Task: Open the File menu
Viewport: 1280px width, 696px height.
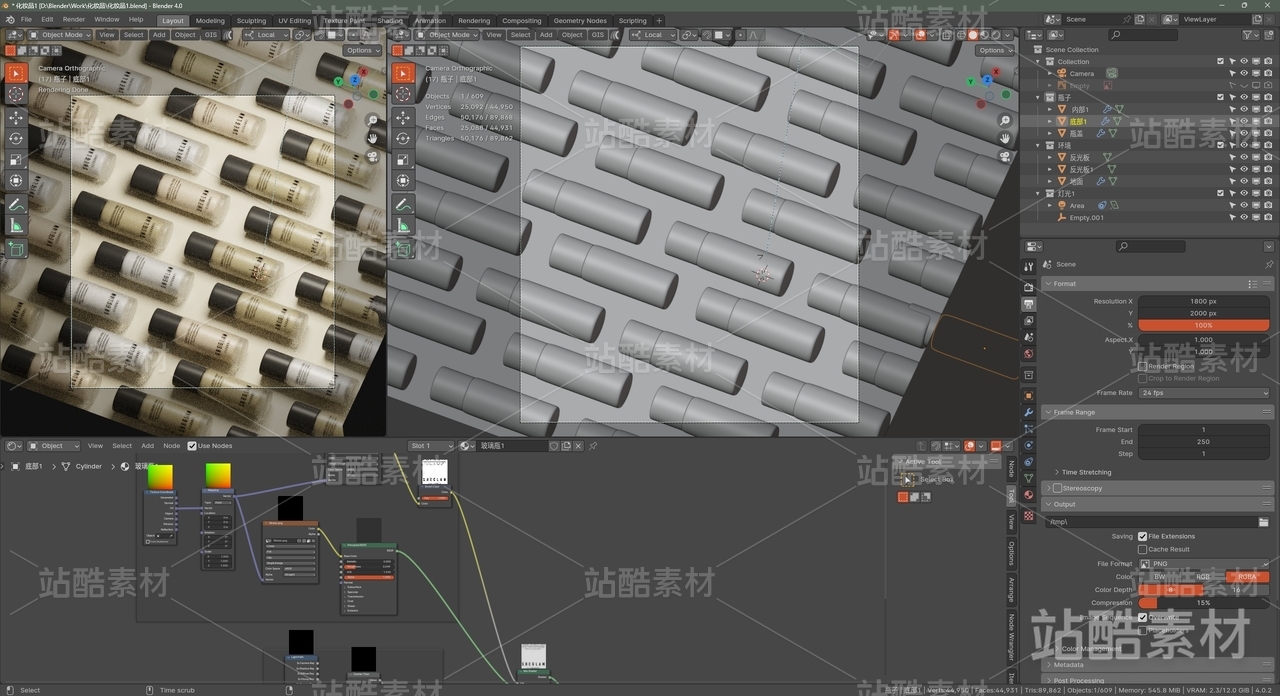Action: 26,19
